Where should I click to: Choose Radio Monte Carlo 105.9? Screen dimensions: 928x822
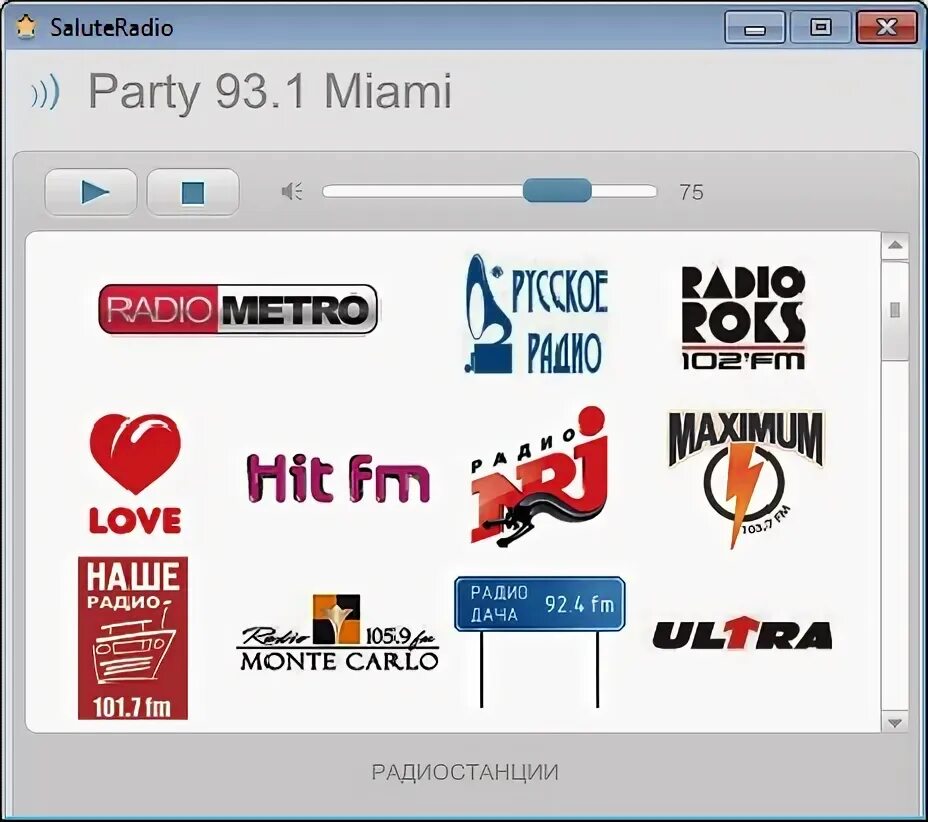point(338,633)
